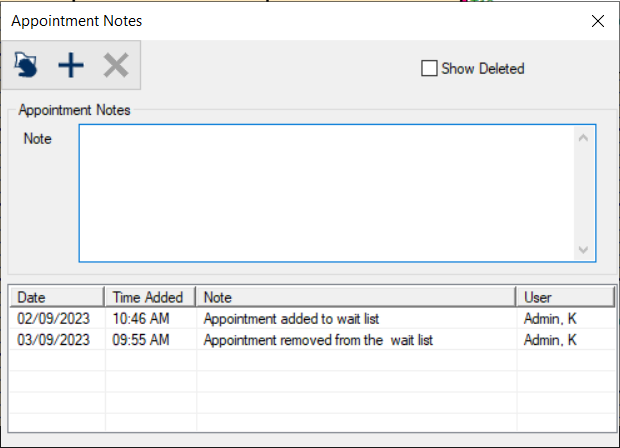Click inside the Note text area
Viewport: 620px width, 448px height.
click(327, 193)
